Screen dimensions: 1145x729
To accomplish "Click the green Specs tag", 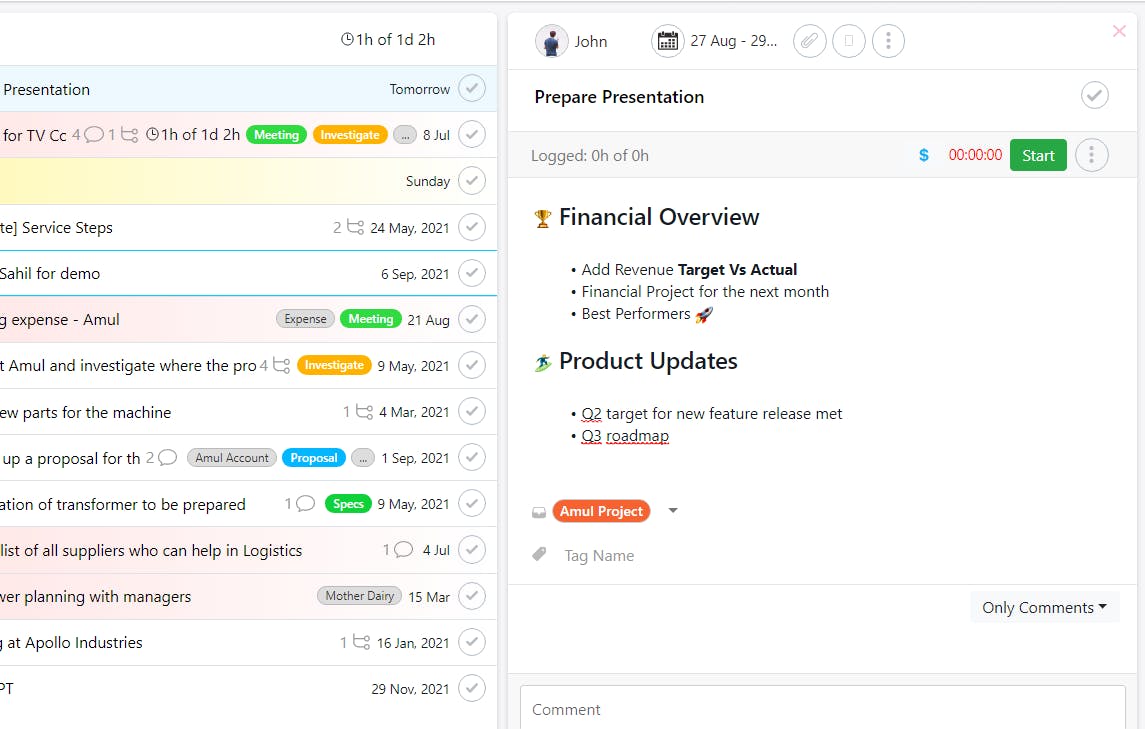I will 348,503.
